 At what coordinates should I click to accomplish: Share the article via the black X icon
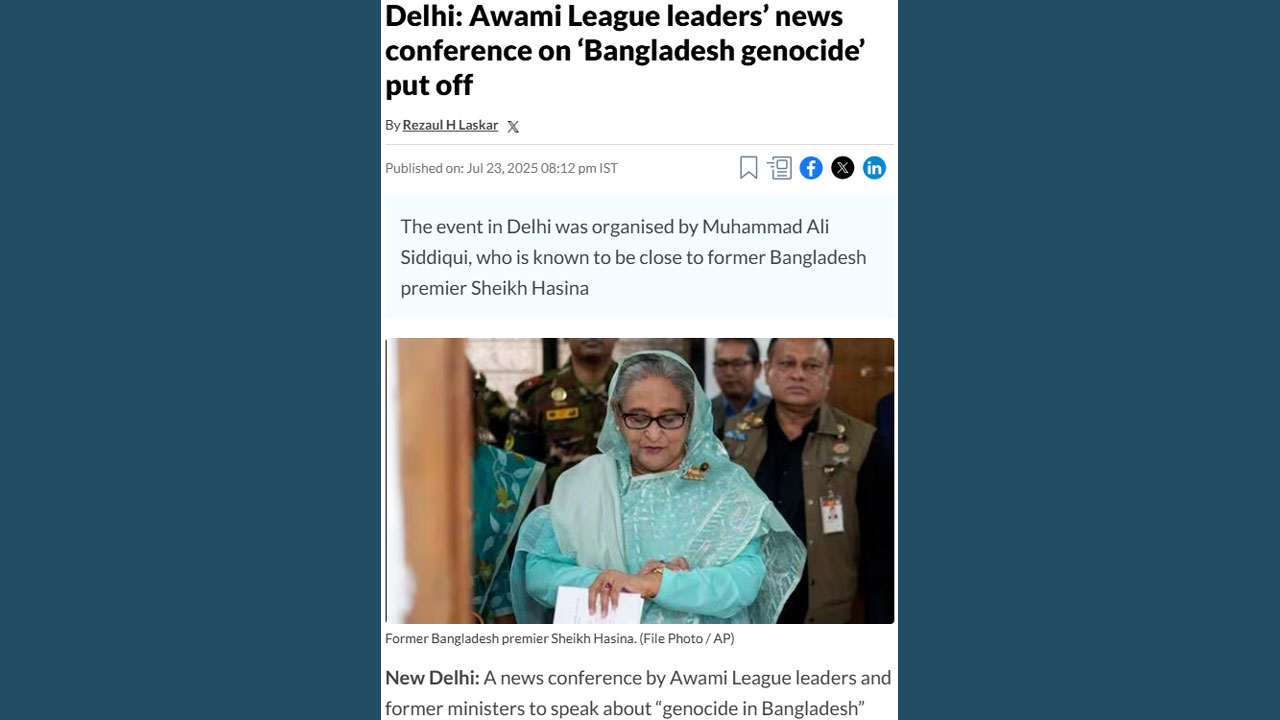[843, 168]
